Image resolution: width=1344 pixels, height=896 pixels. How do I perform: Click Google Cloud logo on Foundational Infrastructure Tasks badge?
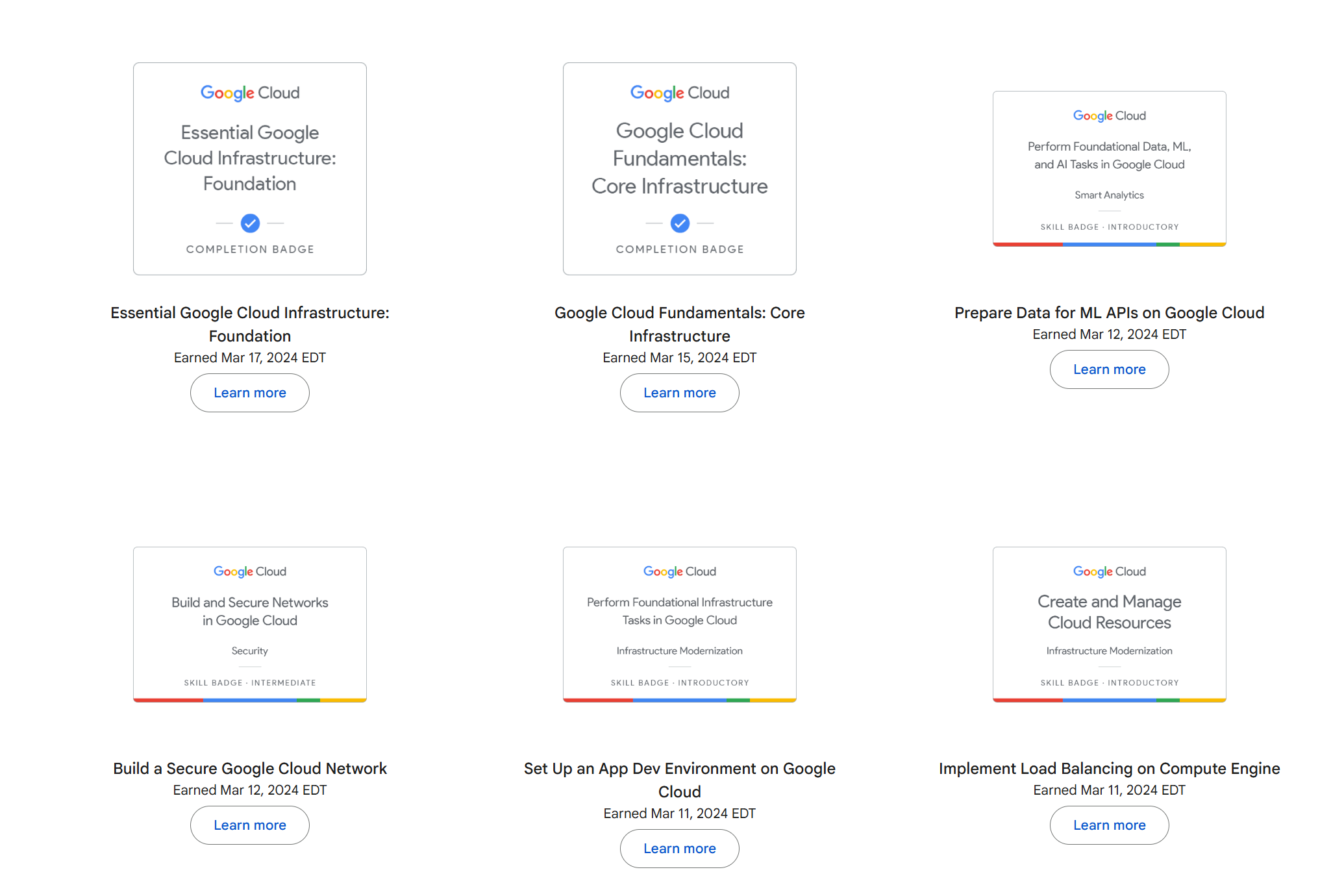(680, 571)
